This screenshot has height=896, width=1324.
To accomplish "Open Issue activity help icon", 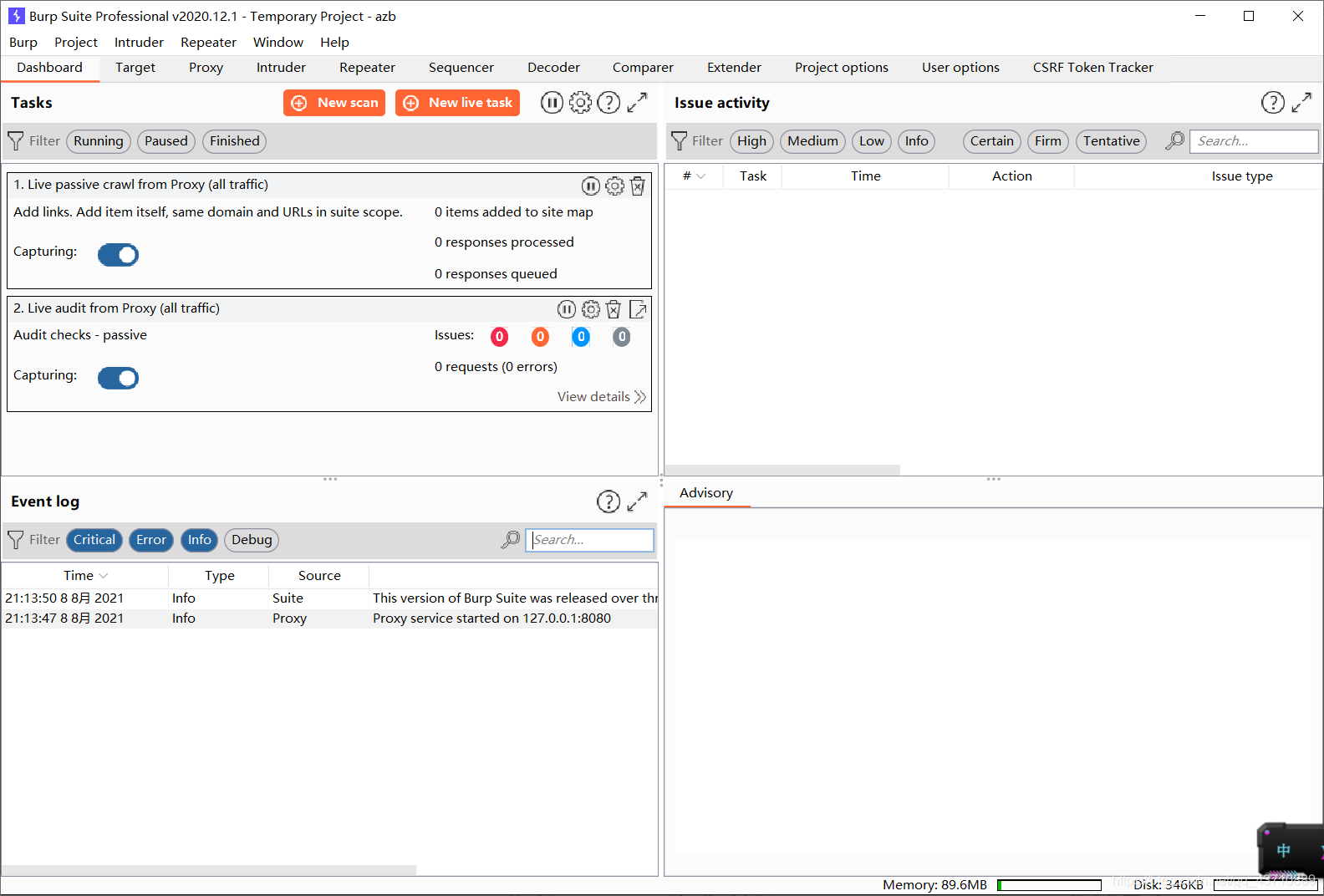I will point(1272,103).
